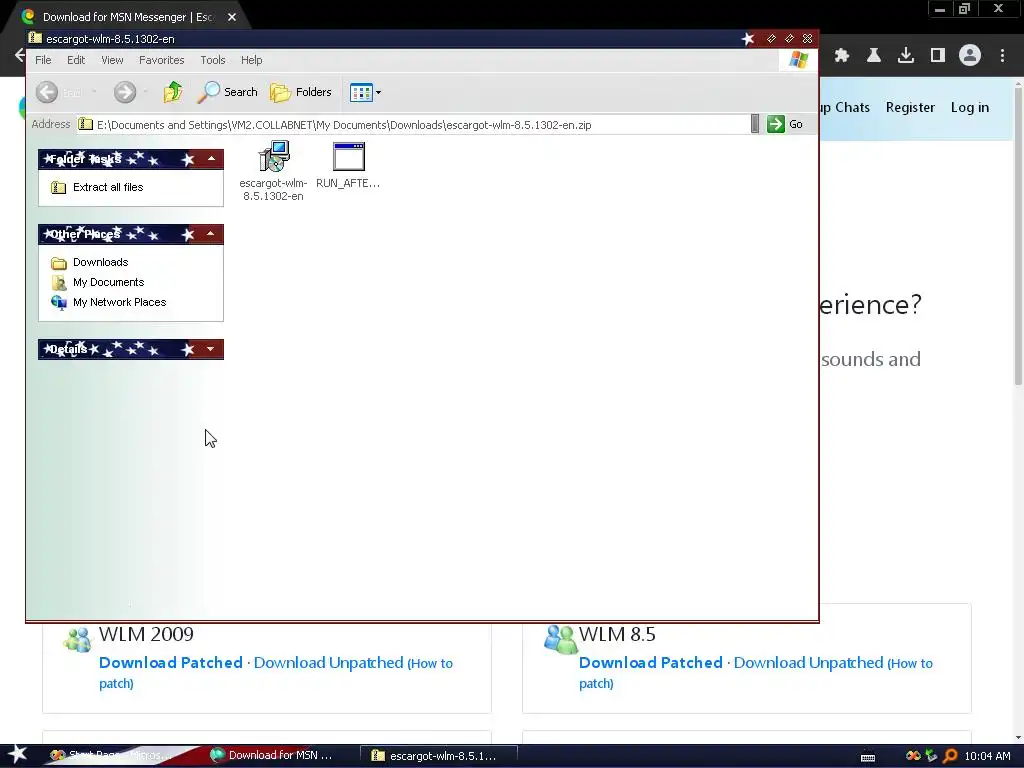The height and width of the screenshot is (768, 1024).
Task: Open the address bar dropdown
Action: tap(754, 124)
